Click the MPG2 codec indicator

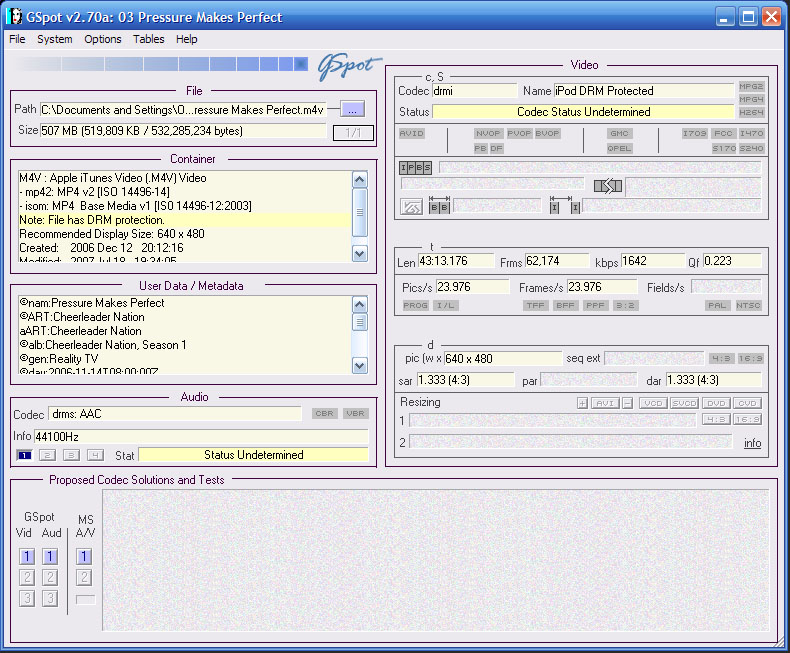[751, 86]
